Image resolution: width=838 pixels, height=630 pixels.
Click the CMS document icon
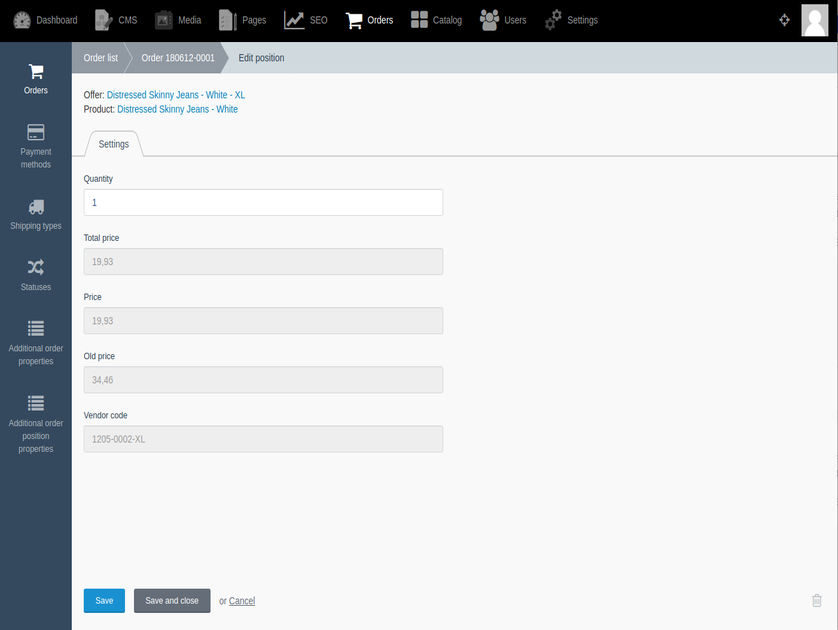point(104,20)
